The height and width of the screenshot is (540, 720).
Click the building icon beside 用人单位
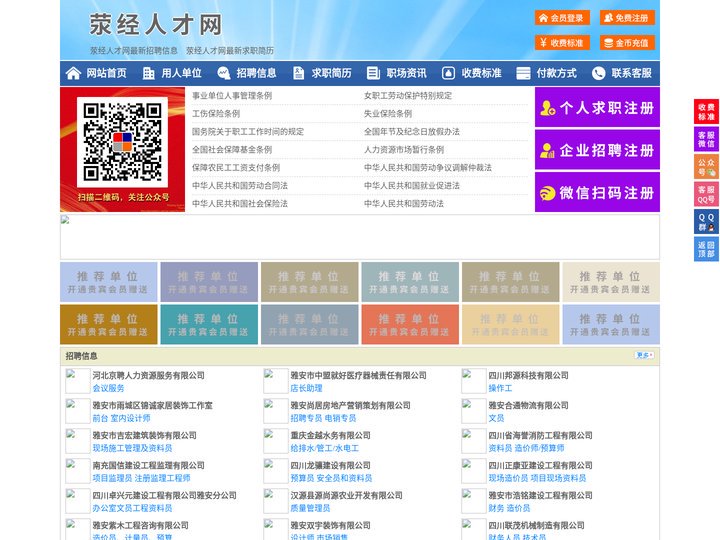tap(148, 73)
